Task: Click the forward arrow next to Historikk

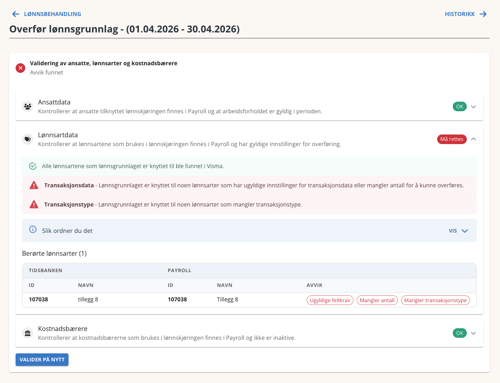Action: 483,14
